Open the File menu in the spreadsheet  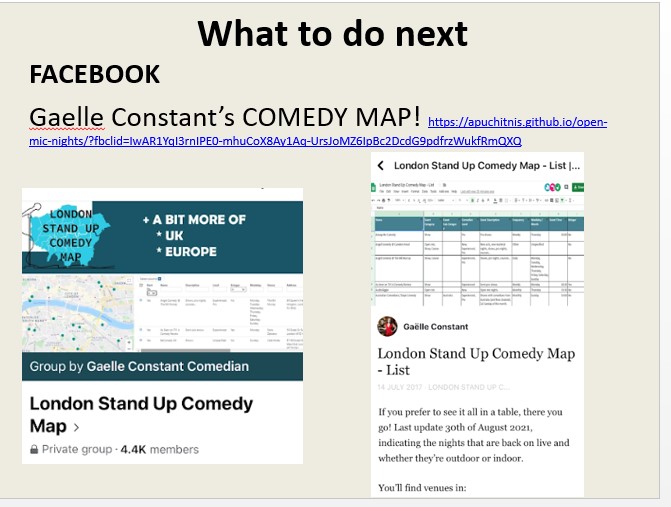[382, 192]
